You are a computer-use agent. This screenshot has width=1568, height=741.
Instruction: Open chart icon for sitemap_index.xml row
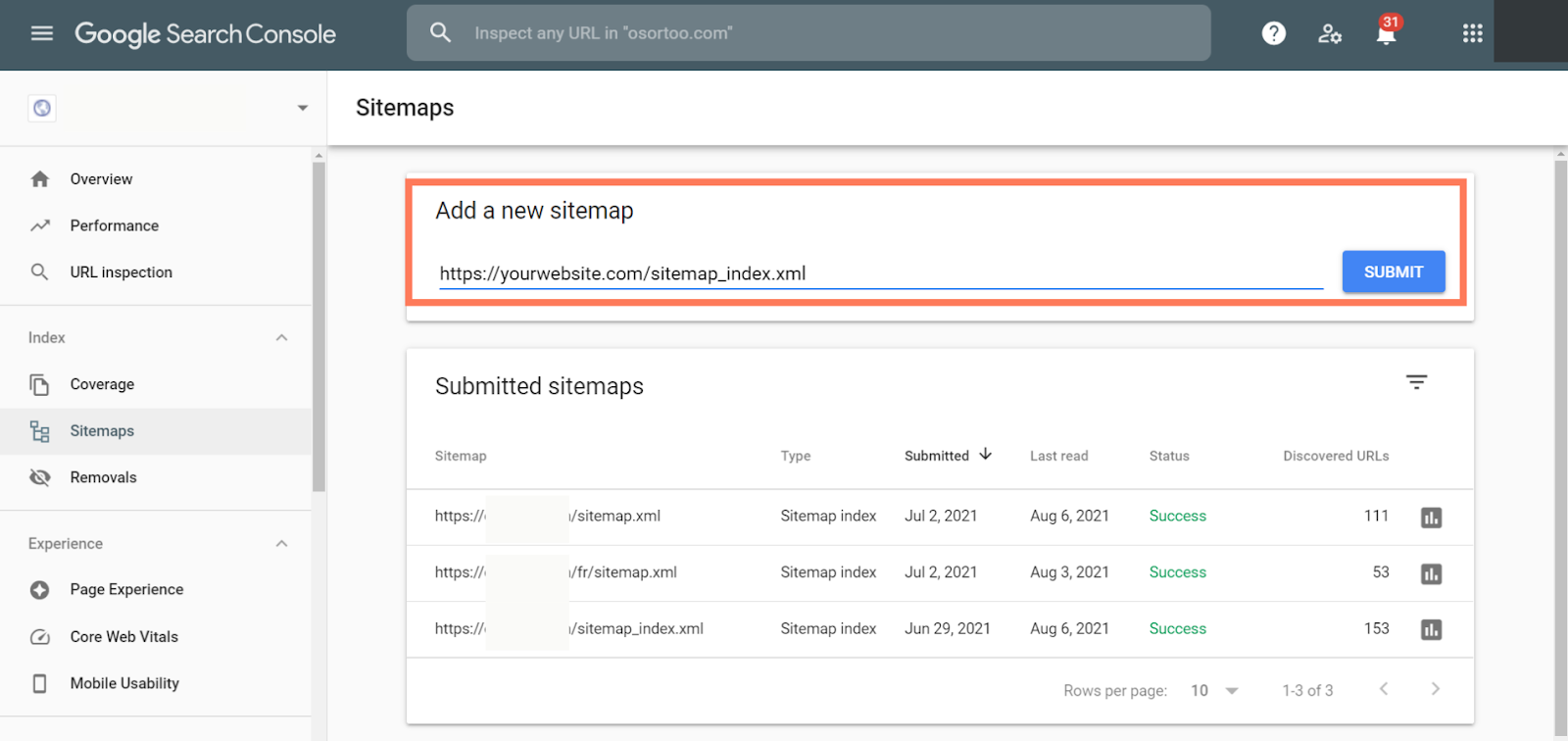pos(1431,629)
